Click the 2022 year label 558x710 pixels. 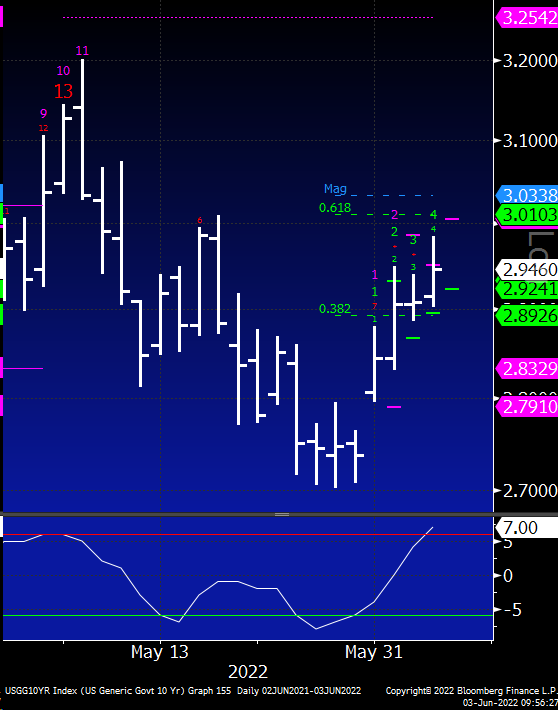[x=248, y=672]
